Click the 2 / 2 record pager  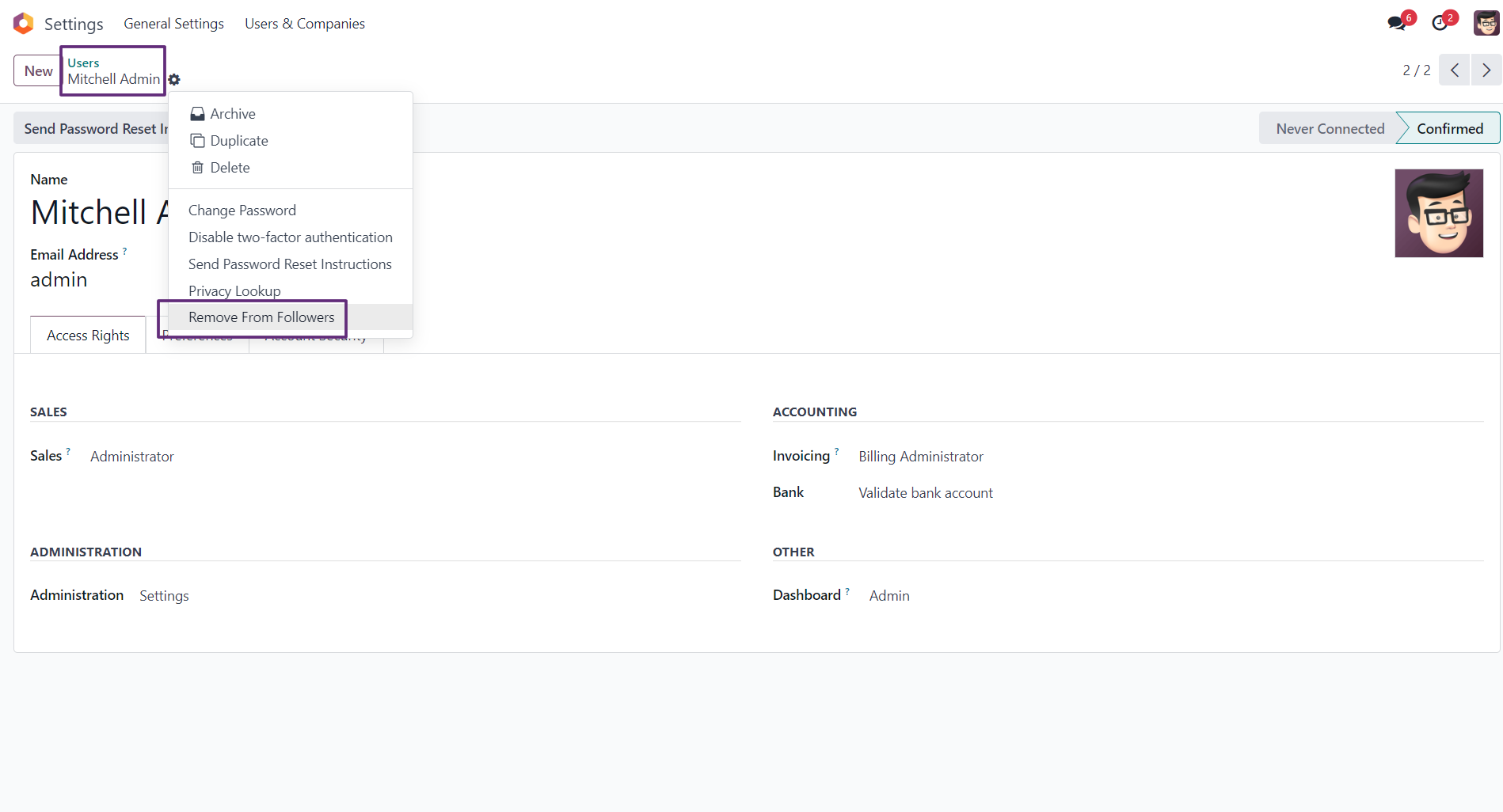1417,70
